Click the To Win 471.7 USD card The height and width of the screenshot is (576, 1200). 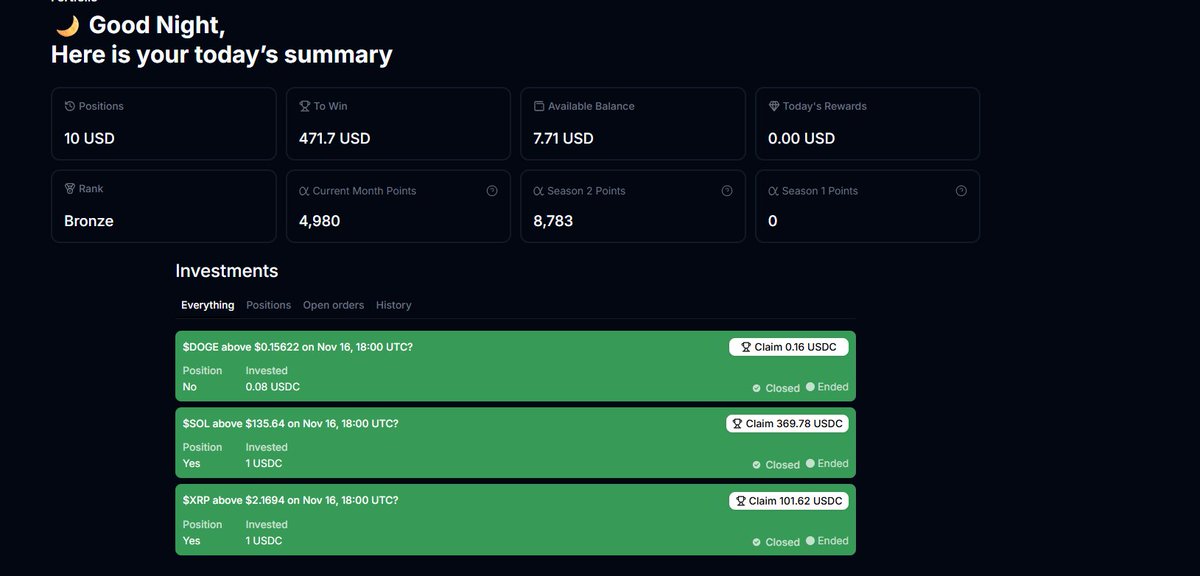(399, 124)
